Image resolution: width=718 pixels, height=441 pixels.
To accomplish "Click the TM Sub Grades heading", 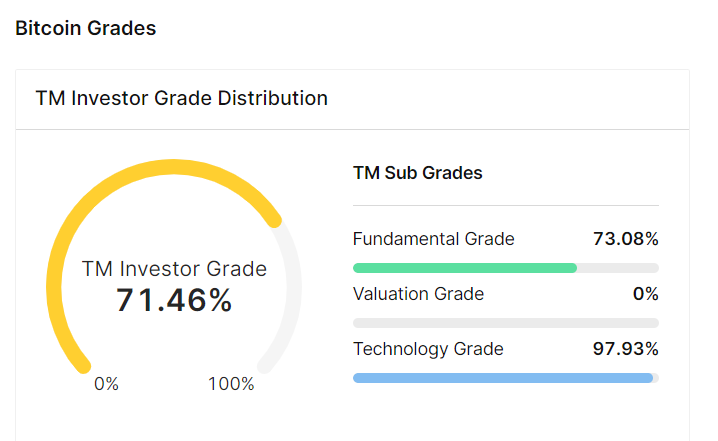I will [x=418, y=173].
